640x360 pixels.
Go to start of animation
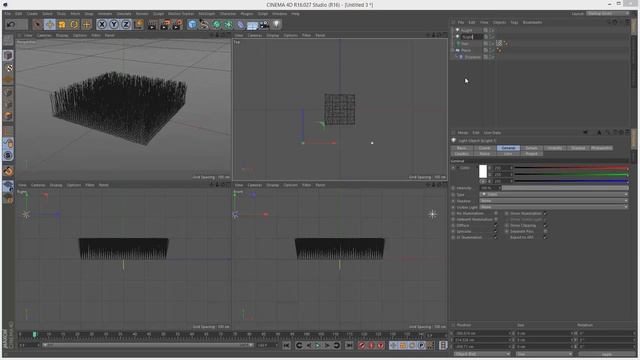(x=287, y=345)
